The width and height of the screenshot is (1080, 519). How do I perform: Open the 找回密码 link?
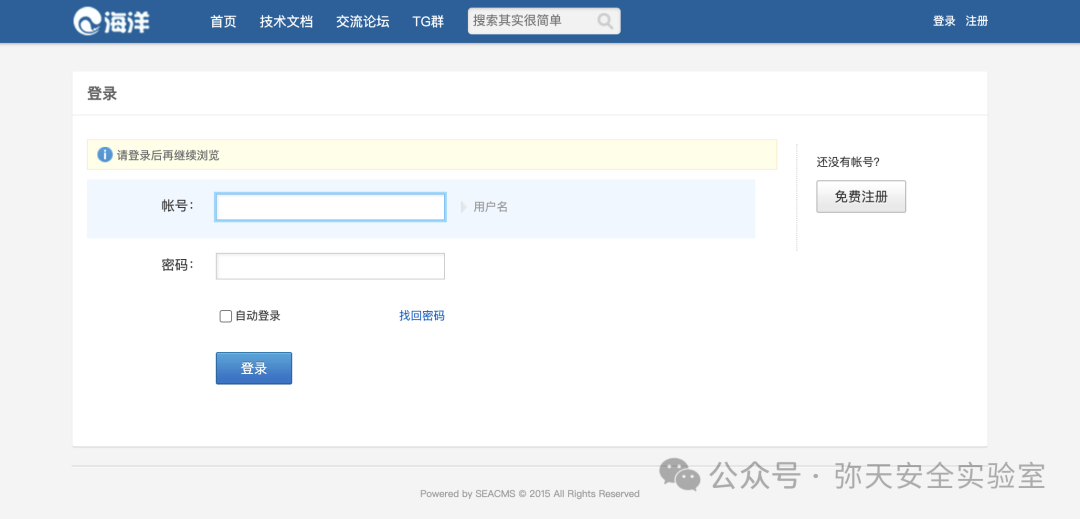(422, 316)
